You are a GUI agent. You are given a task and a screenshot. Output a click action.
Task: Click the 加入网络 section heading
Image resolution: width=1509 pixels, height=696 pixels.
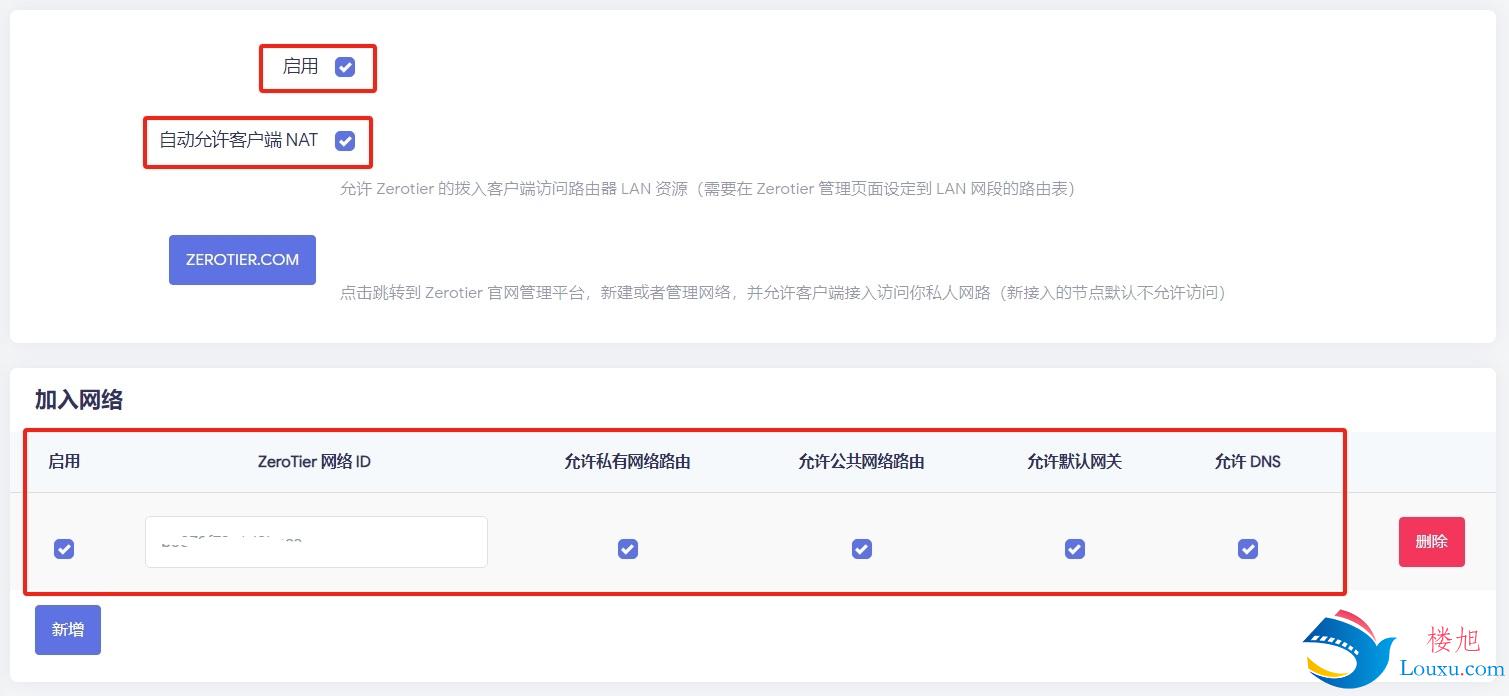79,400
